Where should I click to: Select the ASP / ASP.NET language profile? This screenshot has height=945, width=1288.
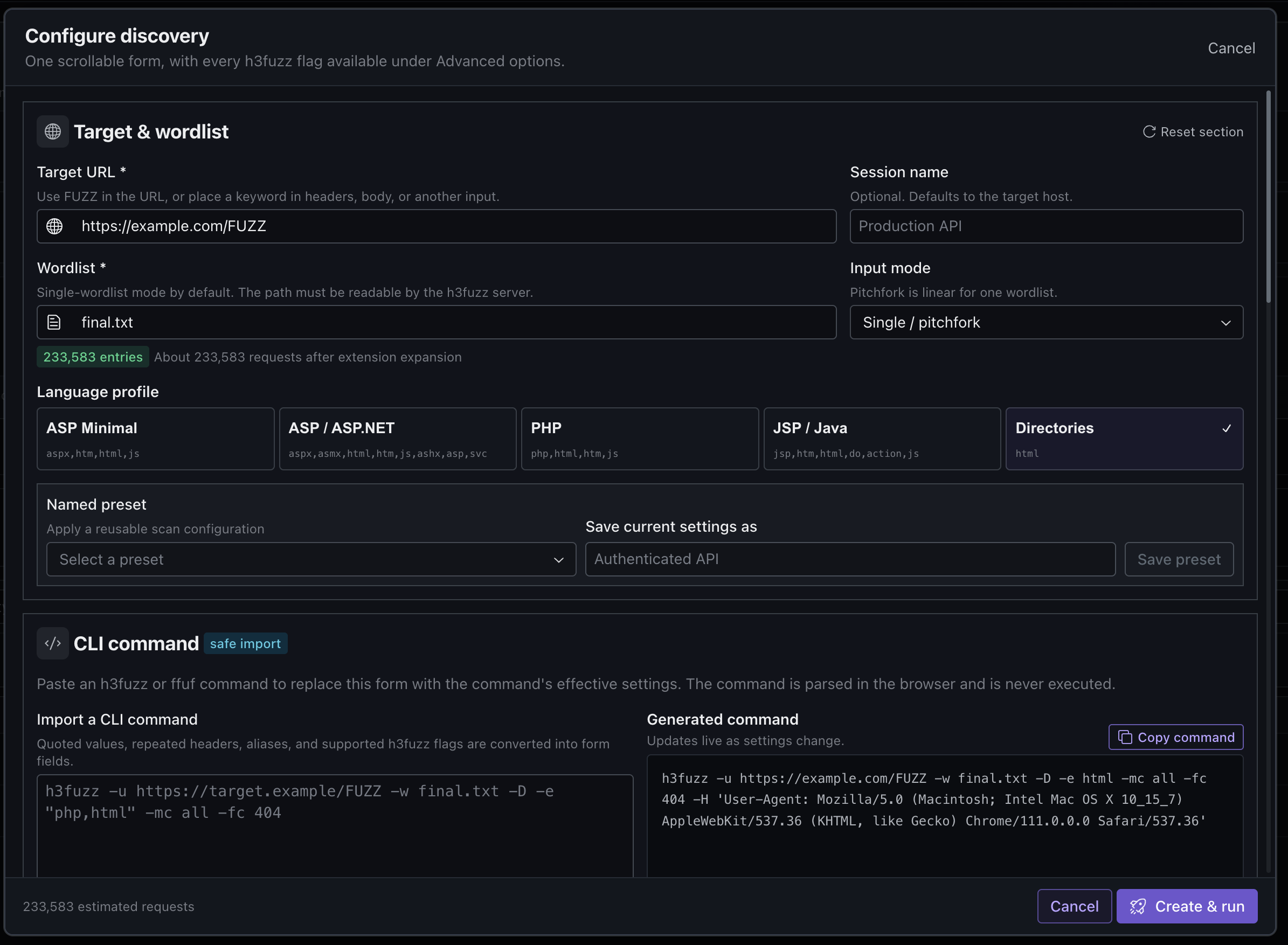[398, 439]
